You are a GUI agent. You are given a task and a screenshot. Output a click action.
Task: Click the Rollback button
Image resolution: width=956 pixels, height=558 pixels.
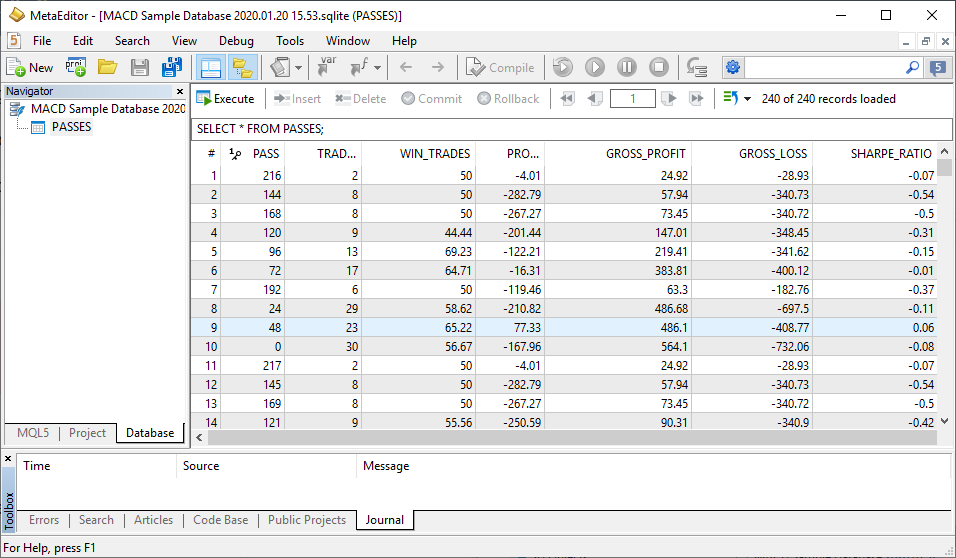coord(508,99)
